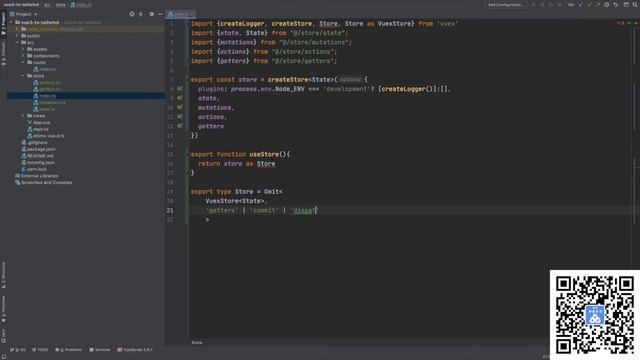Expand the assets folder arrow
Viewport: 640px width, 360px height.
click(23, 49)
